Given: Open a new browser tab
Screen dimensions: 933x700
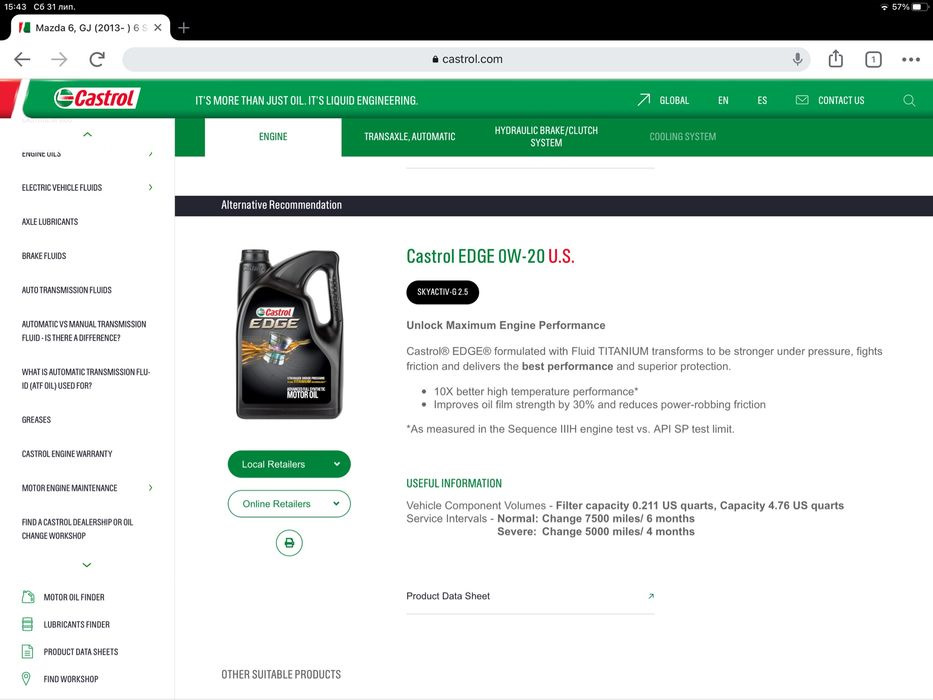Looking at the screenshot, I should coord(184,27).
